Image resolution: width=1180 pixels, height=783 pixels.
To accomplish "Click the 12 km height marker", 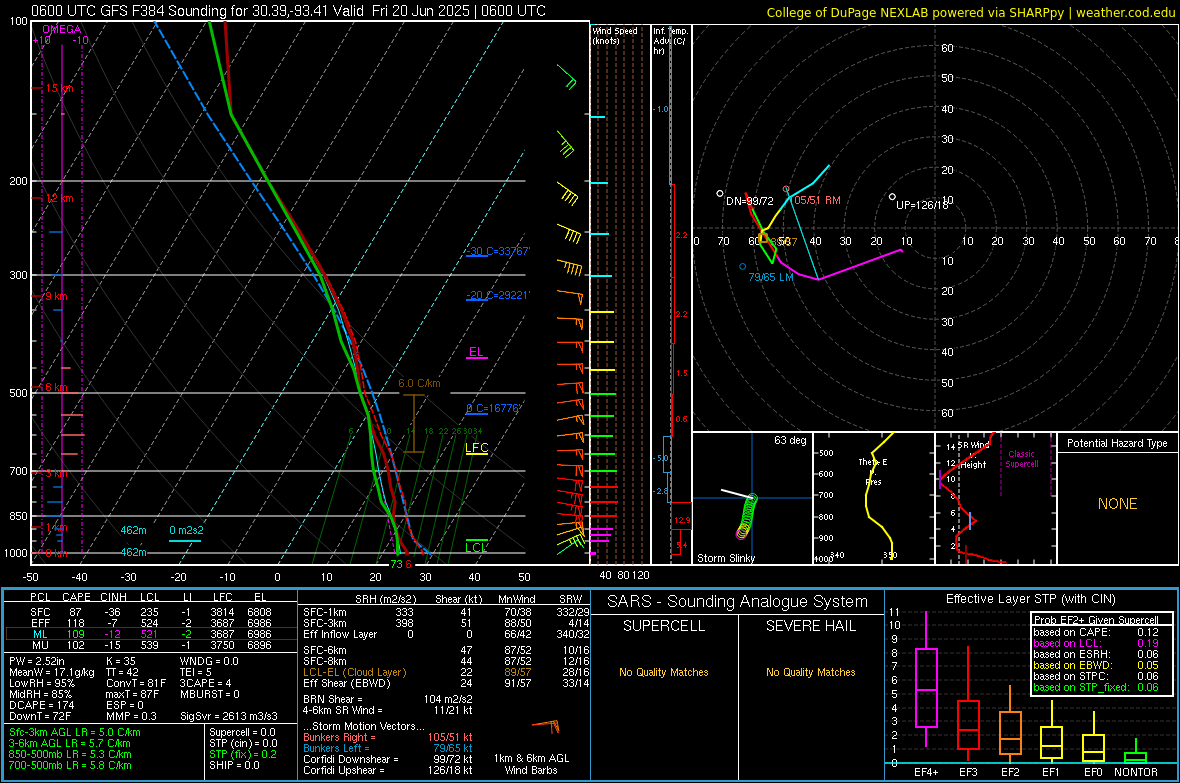I will (x=59, y=198).
